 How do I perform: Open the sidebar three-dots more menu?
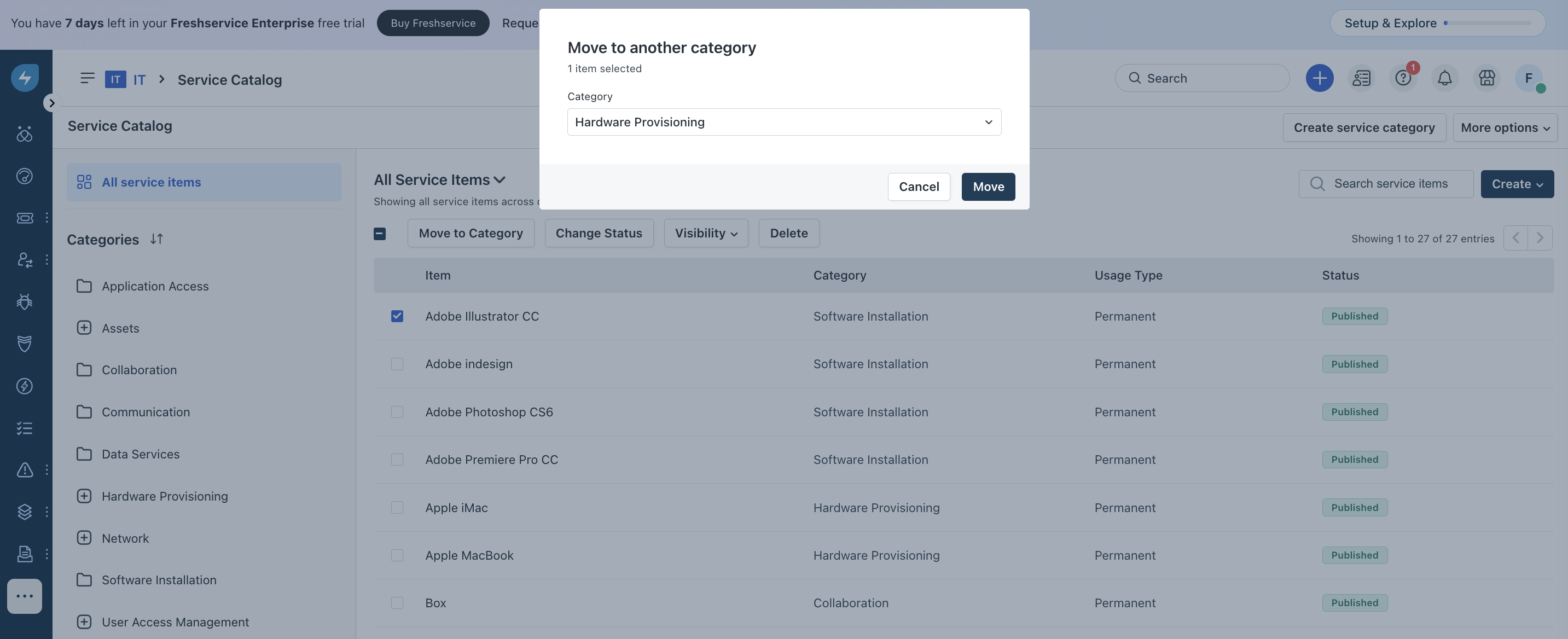click(x=25, y=596)
